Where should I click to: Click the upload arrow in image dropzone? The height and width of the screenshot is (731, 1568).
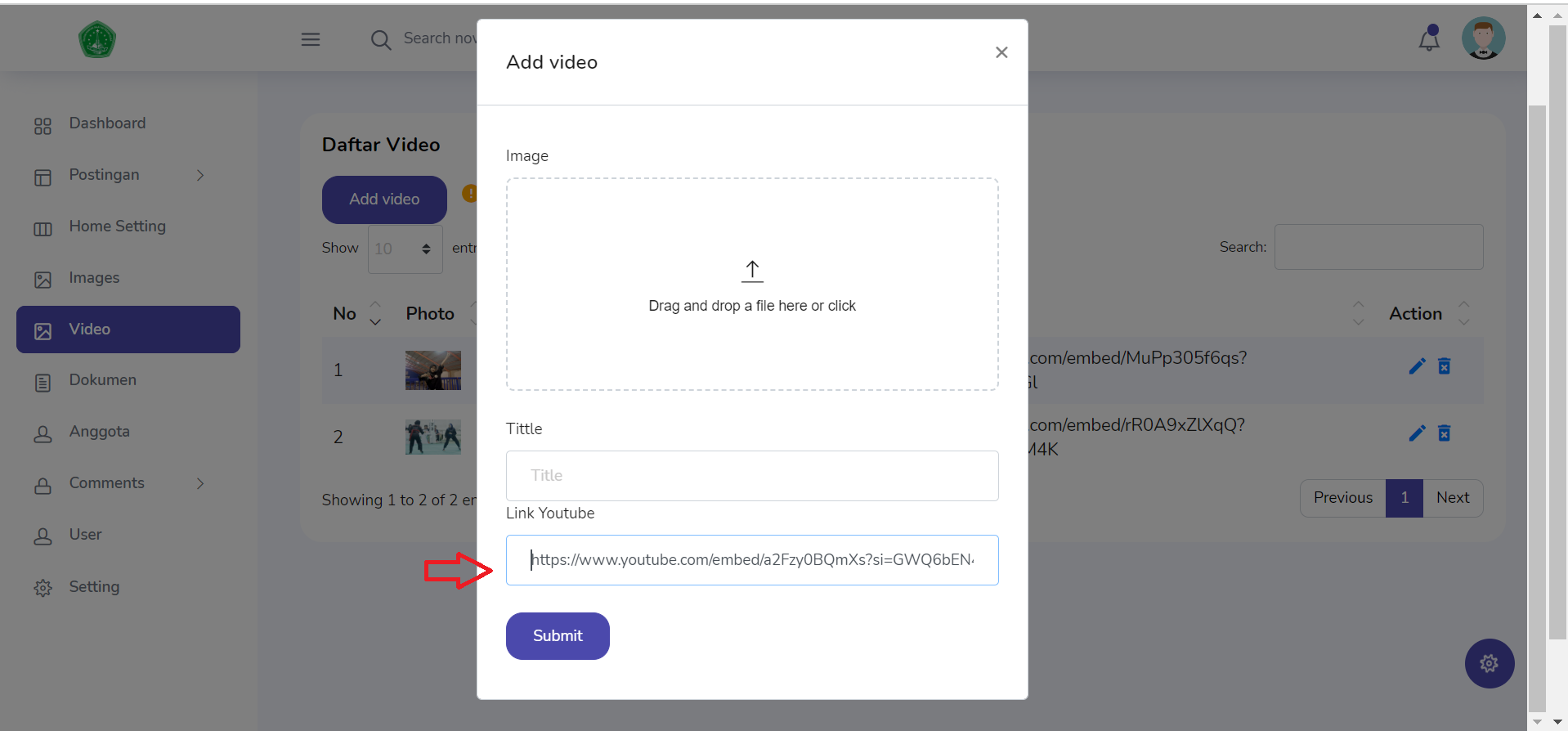click(x=752, y=271)
